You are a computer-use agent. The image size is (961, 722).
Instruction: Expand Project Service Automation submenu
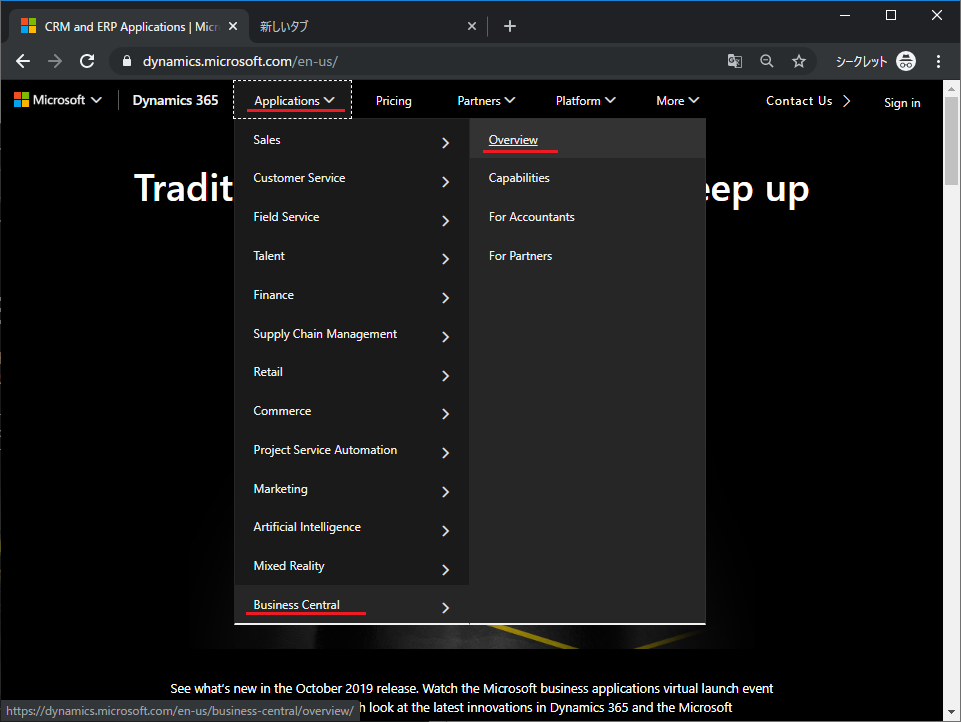coord(351,450)
